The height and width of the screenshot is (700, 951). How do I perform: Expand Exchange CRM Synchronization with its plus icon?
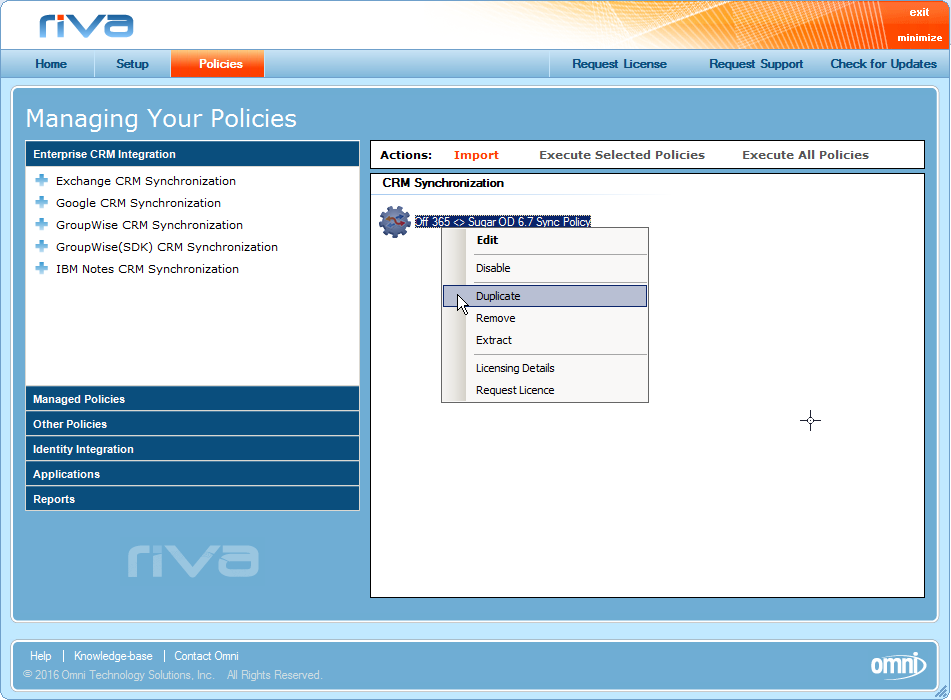tap(42, 180)
